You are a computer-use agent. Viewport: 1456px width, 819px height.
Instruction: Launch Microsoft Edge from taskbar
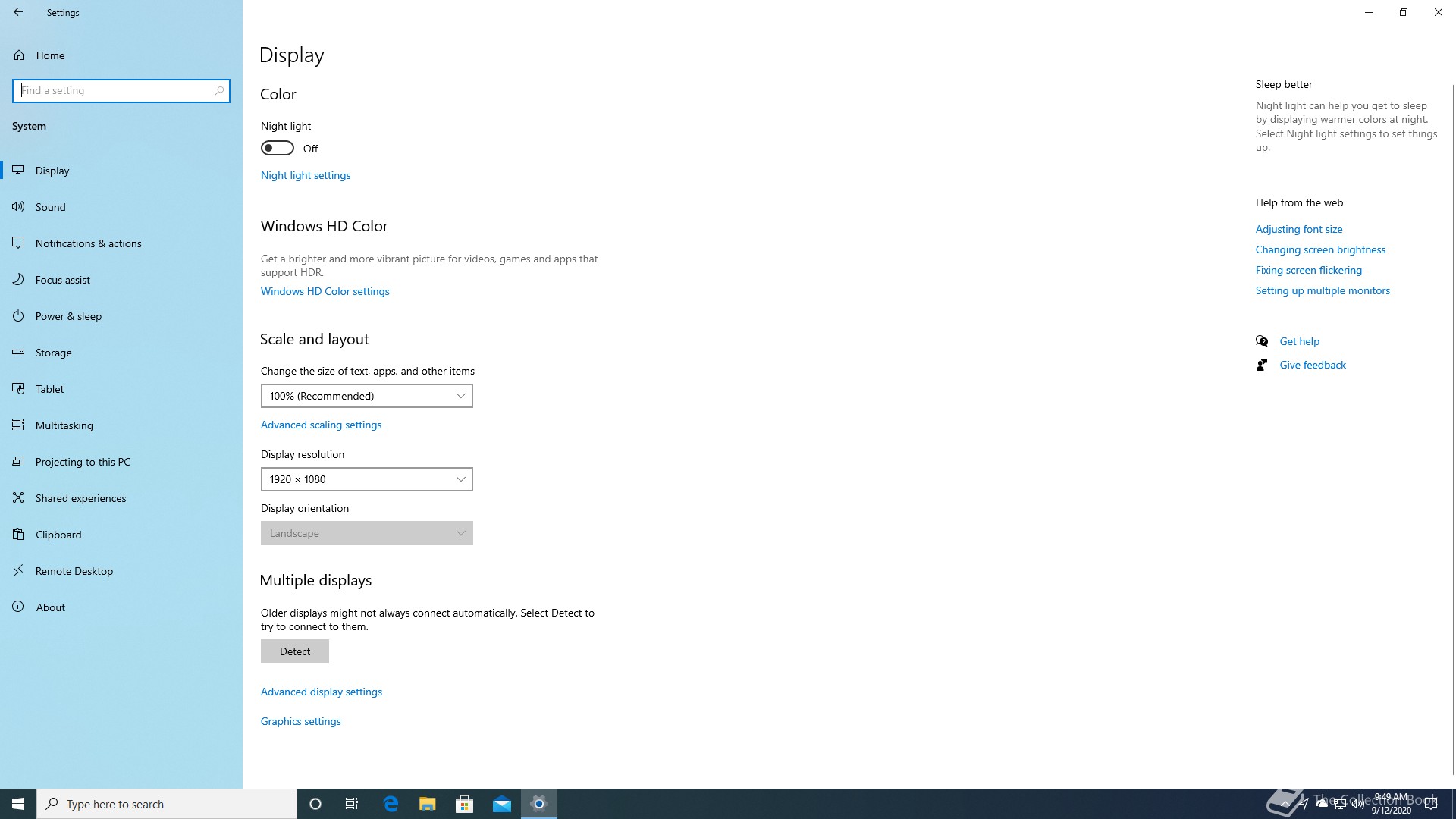tap(391, 804)
